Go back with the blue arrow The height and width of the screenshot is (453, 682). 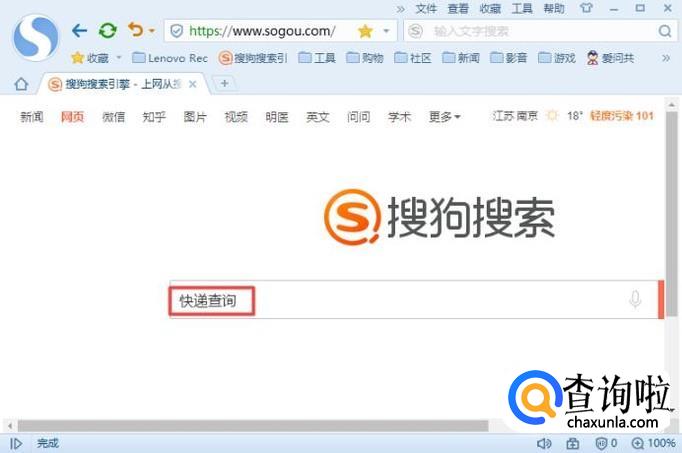click(79, 31)
